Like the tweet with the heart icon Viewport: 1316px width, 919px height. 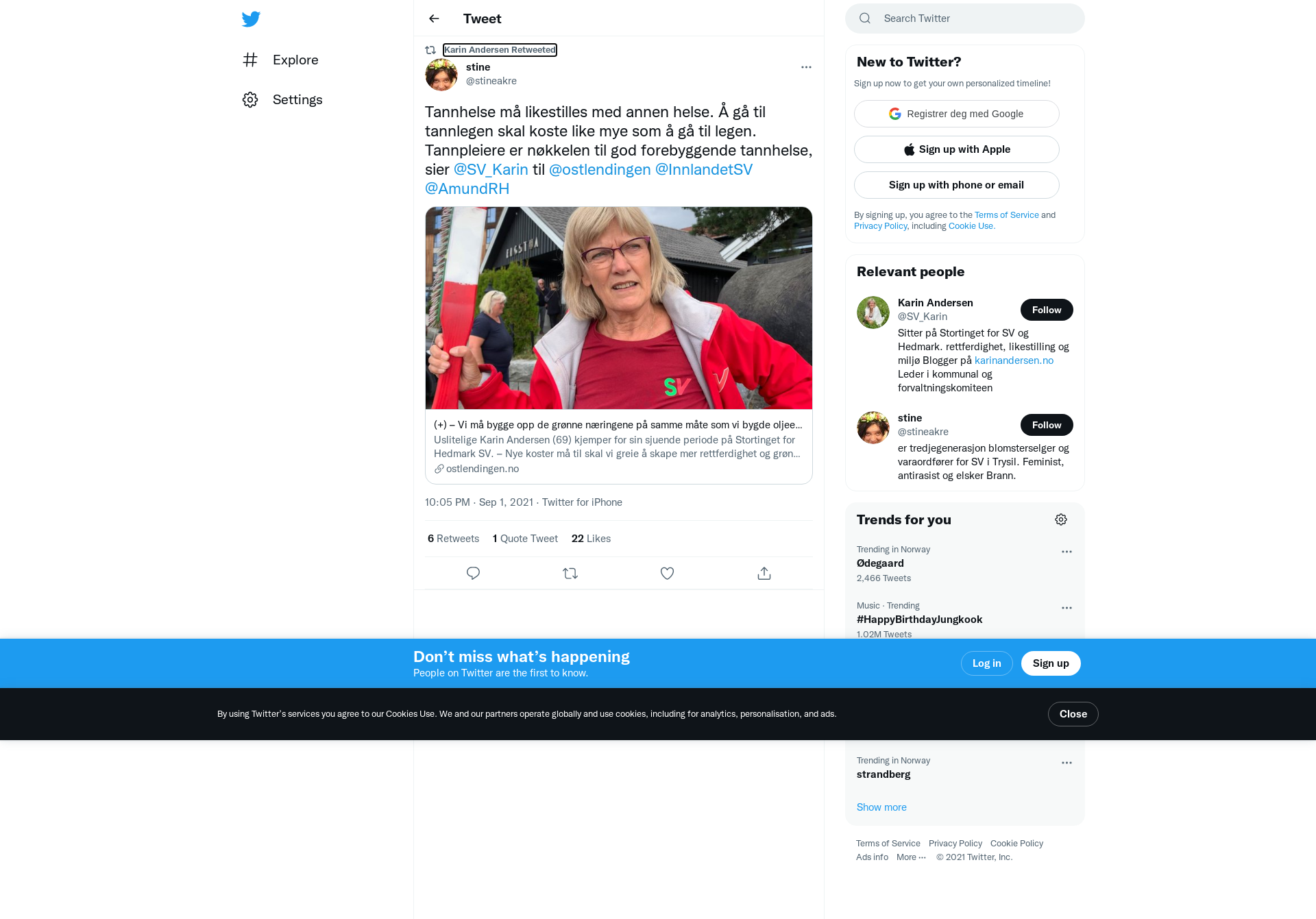(x=667, y=574)
